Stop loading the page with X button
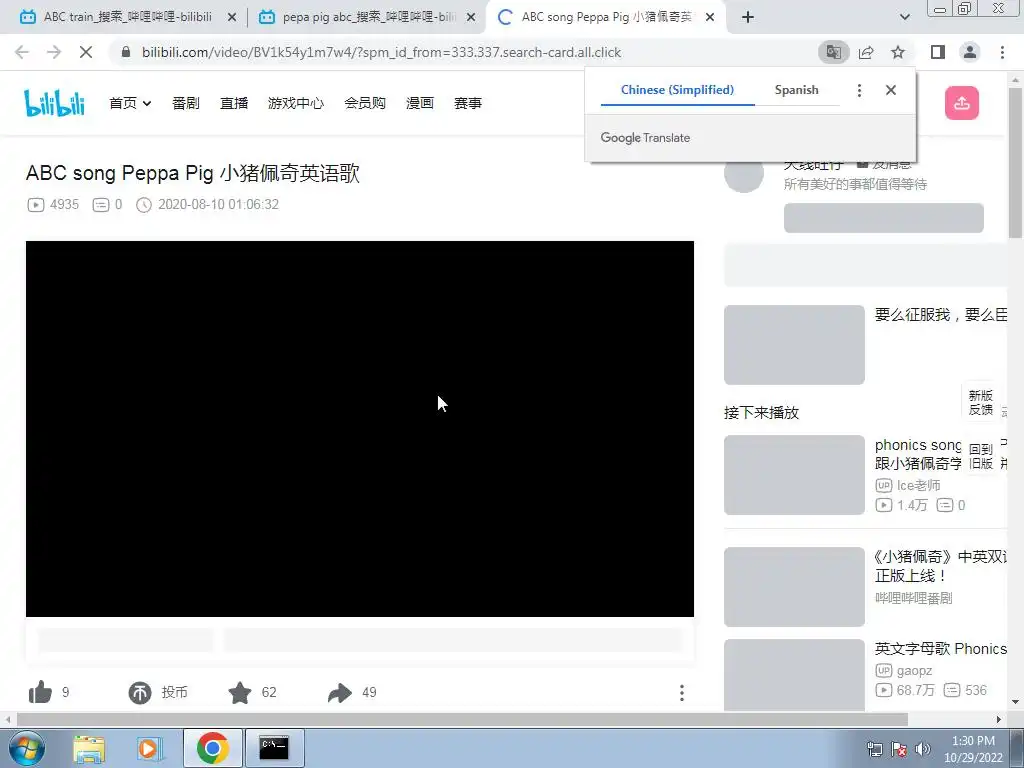Image resolution: width=1024 pixels, height=768 pixels. pyautogui.click(x=86, y=52)
